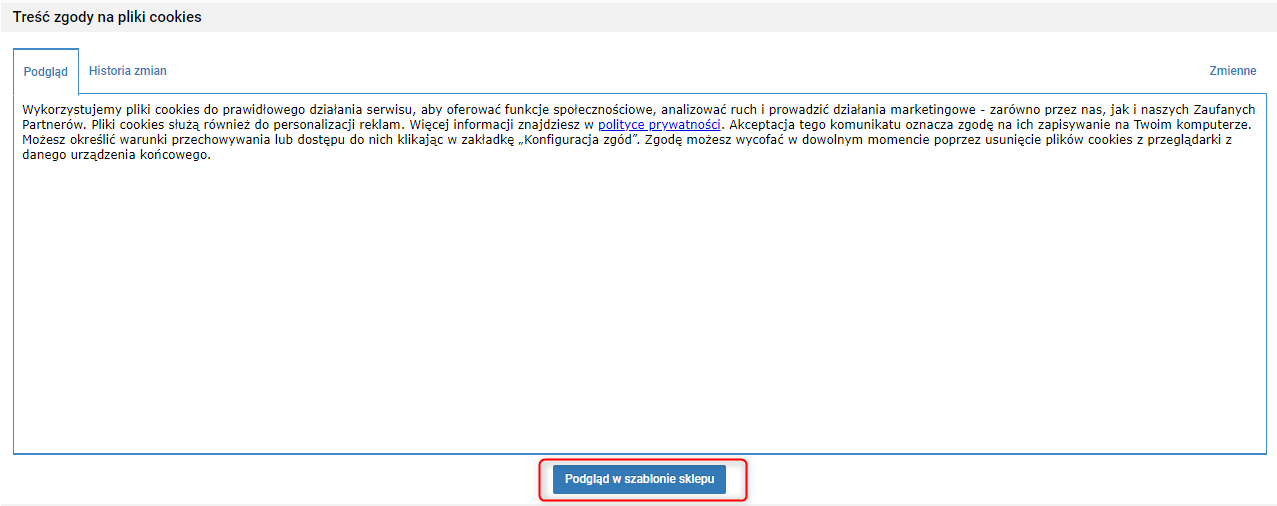Open the Historia zmian tab
Screen dimensions: 1277x506
point(128,71)
